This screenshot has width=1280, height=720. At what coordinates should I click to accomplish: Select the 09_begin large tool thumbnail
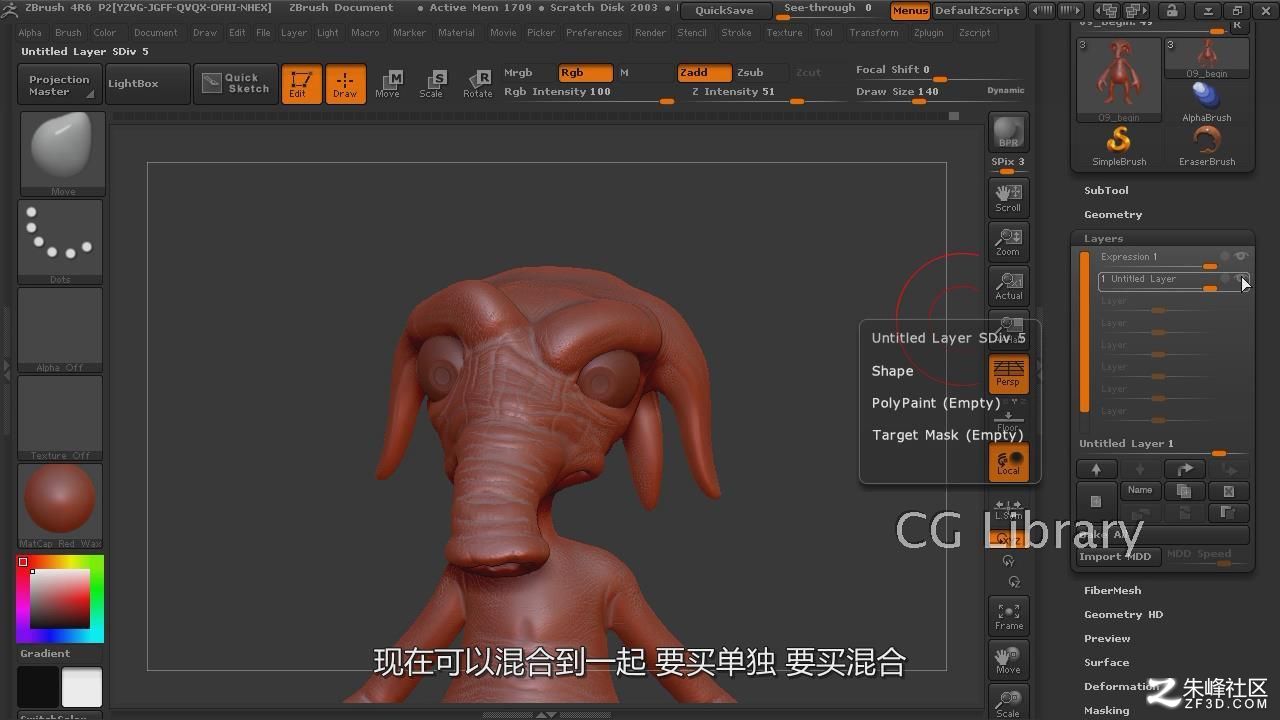[1119, 80]
